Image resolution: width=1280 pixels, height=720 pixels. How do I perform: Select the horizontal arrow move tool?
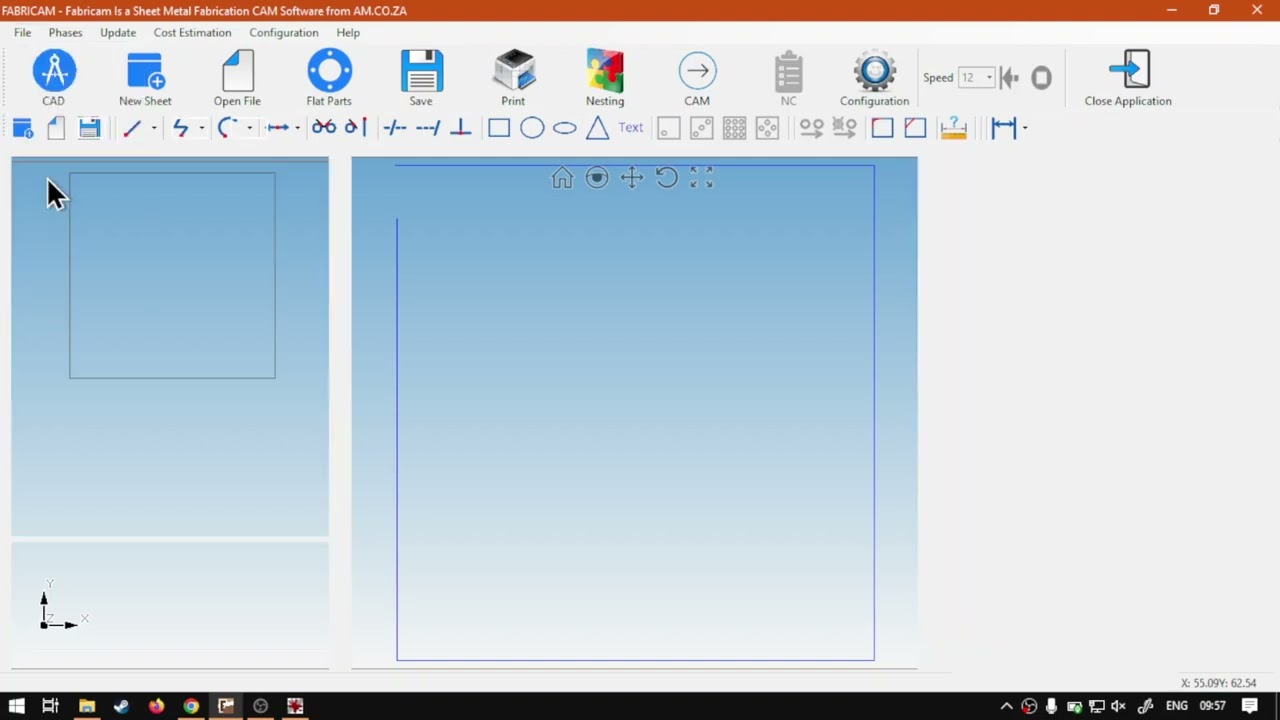[x=278, y=128]
